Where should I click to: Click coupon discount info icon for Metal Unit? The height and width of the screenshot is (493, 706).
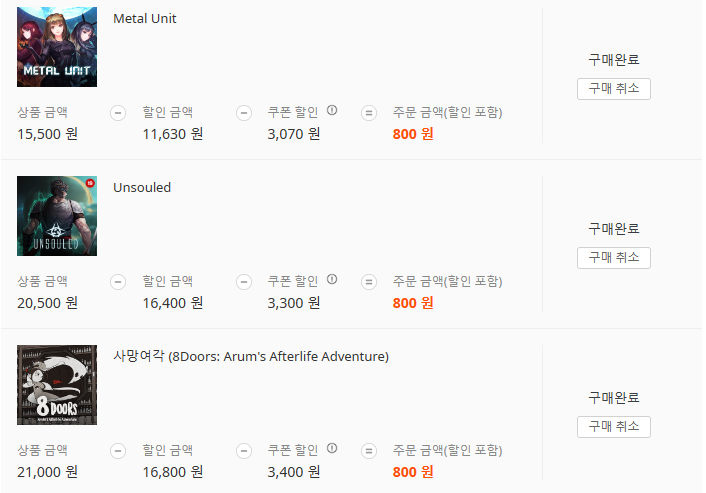coord(332,111)
